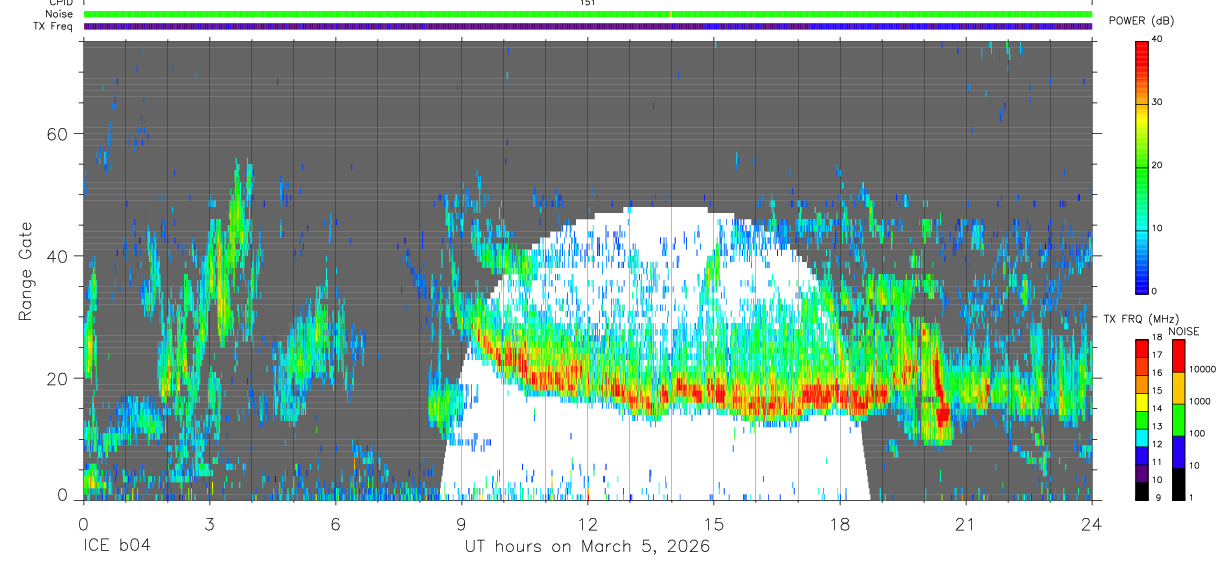The image size is (1228, 567).
Task: Click the 'TX Freq' strip label at top left
Action: (x=55, y=26)
